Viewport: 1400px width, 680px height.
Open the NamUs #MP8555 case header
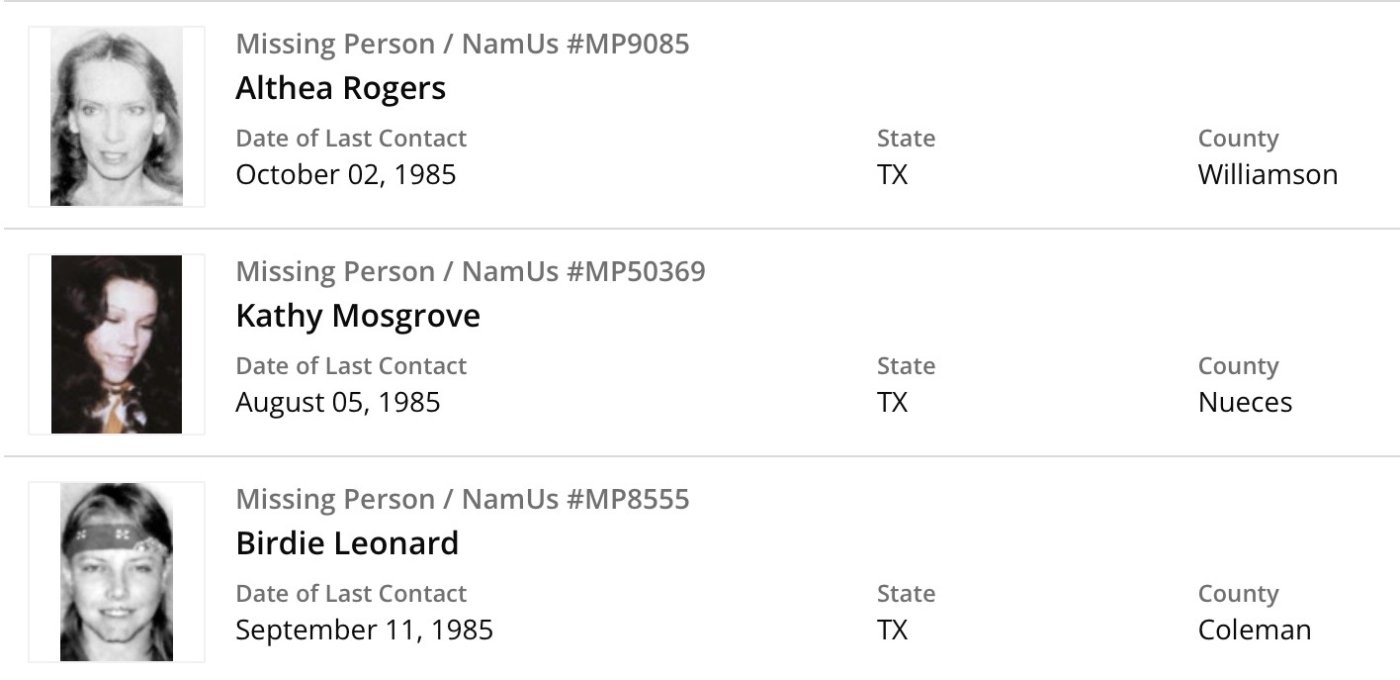pyautogui.click(x=462, y=499)
